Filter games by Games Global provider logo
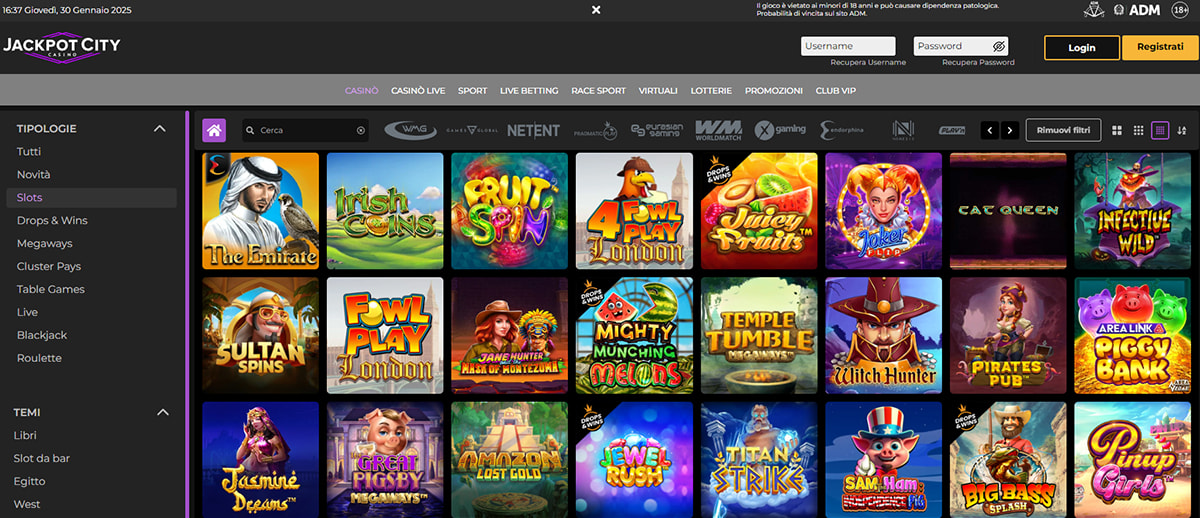Viewport: 1200px width, 518px height. (471, 130)
